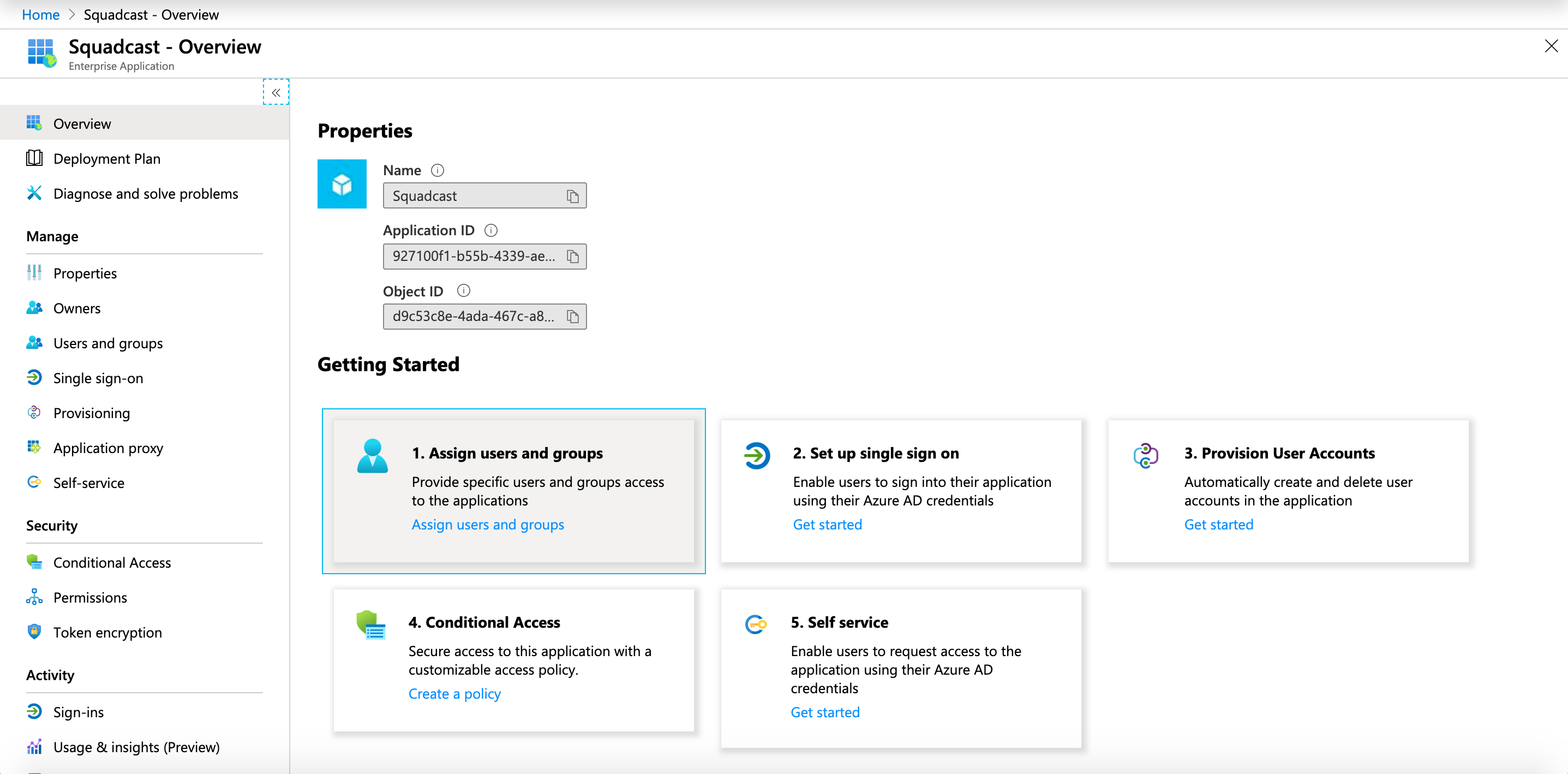1568x774 pixels.
Task: Navigate to Home in the breadcrumb
Action: pos(40,15)
